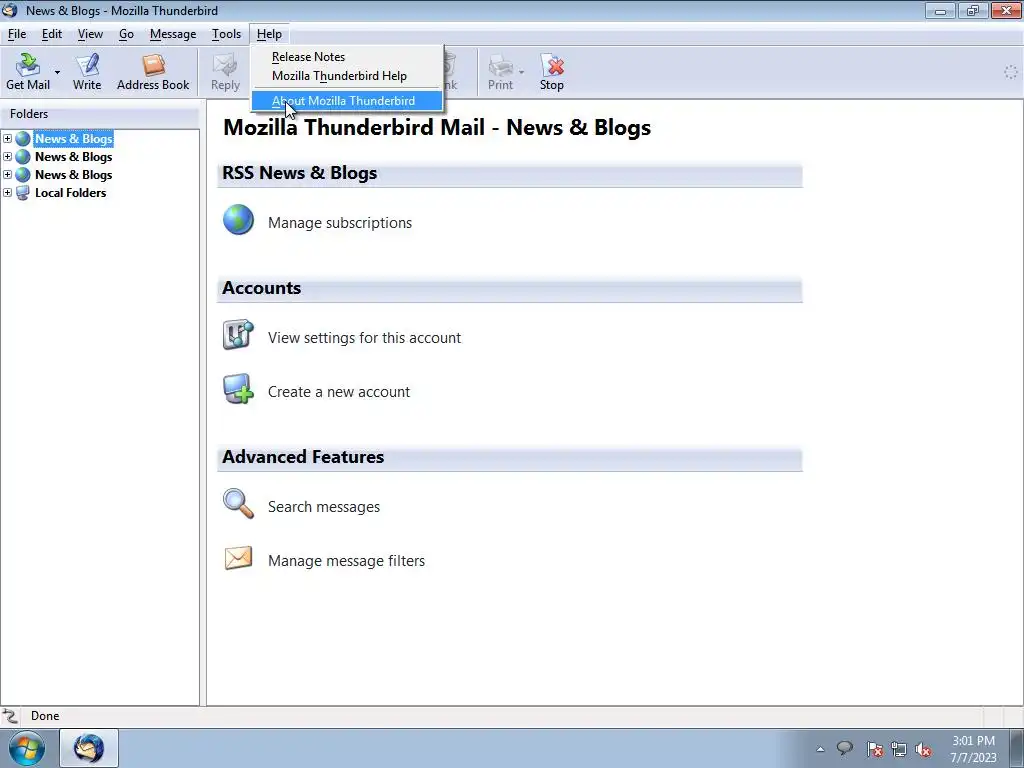Click the Write toolbar button
The width and height of the screenshot is (1024, 768).
coord(87,72)
